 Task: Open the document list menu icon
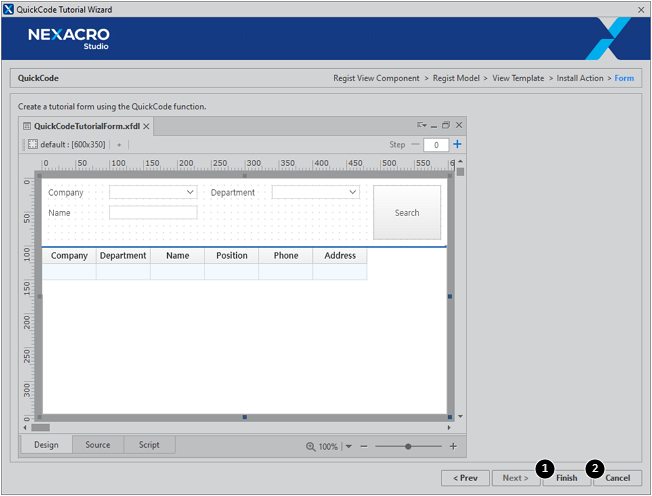421,126
